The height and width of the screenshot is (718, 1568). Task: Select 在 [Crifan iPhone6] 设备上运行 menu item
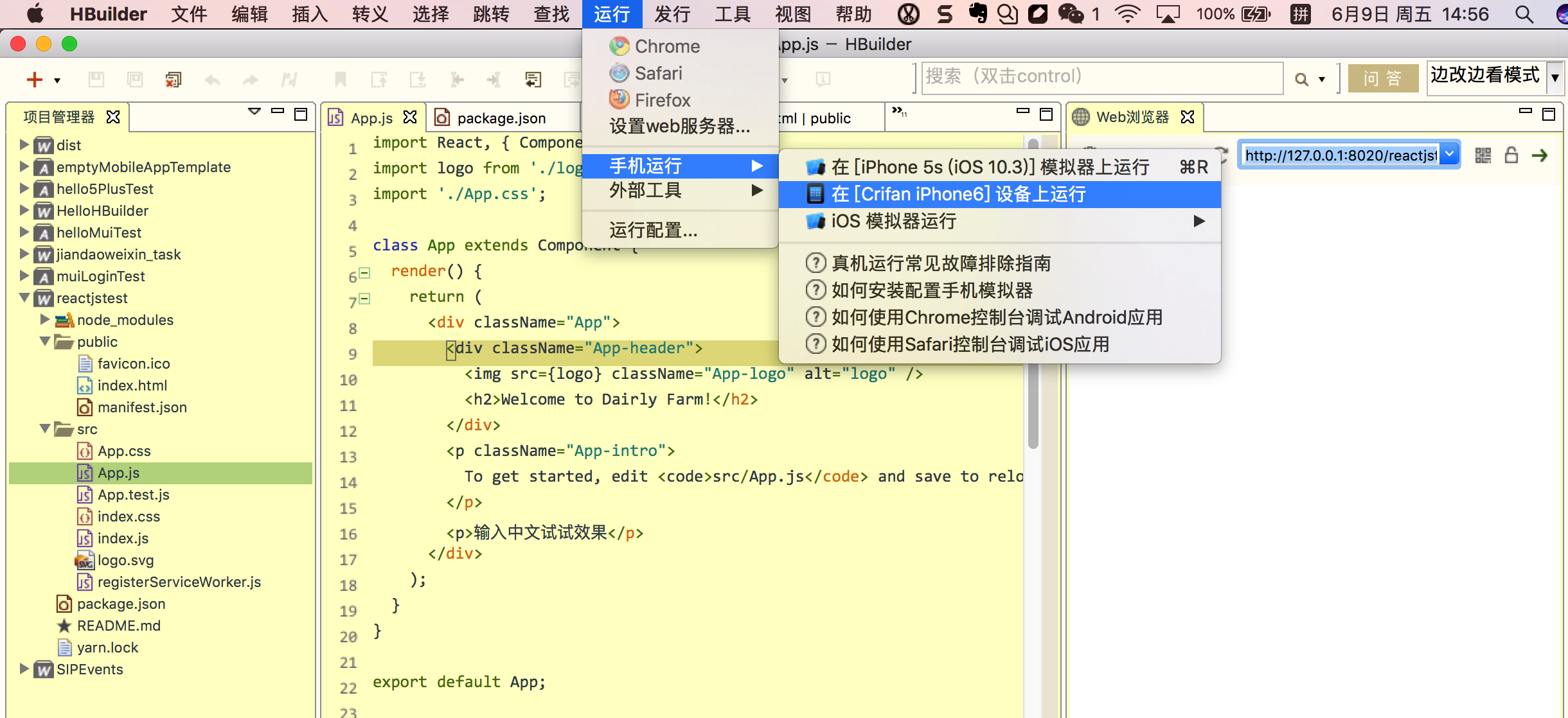pyautogui.click(x=958, y=194)
